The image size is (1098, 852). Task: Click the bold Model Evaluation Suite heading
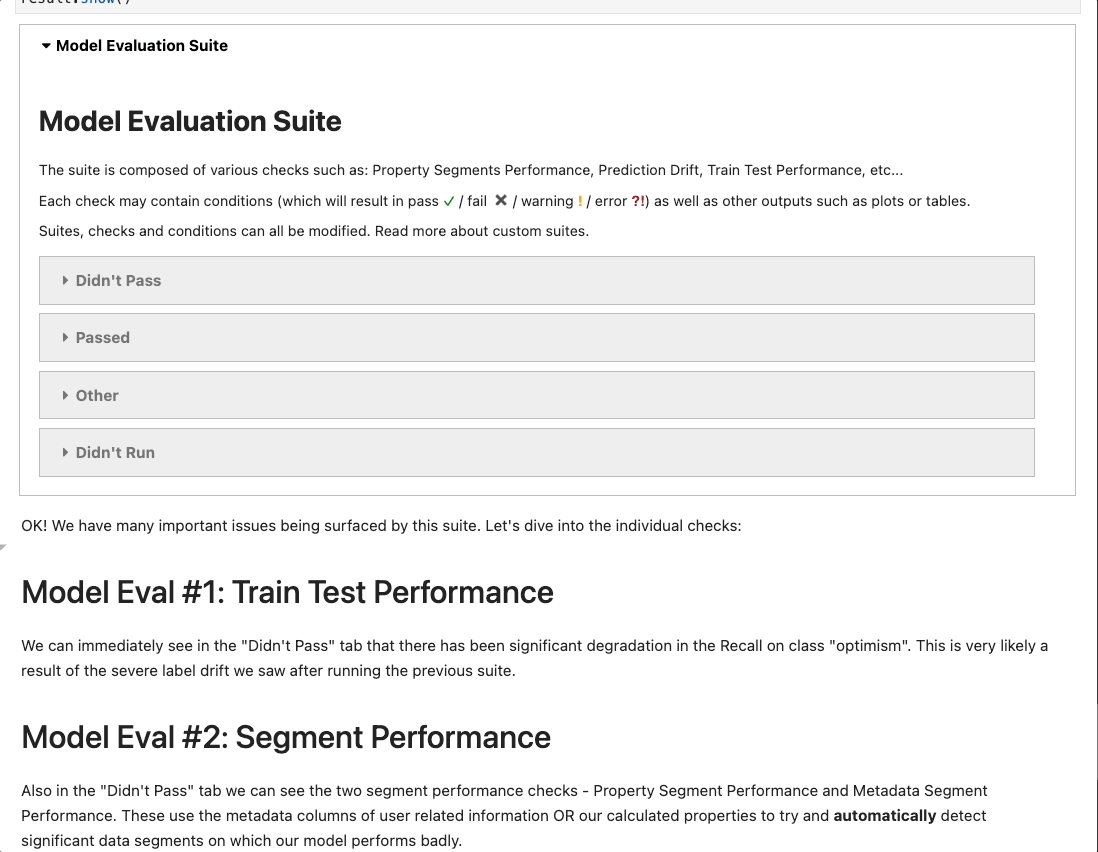click(190, 122)
